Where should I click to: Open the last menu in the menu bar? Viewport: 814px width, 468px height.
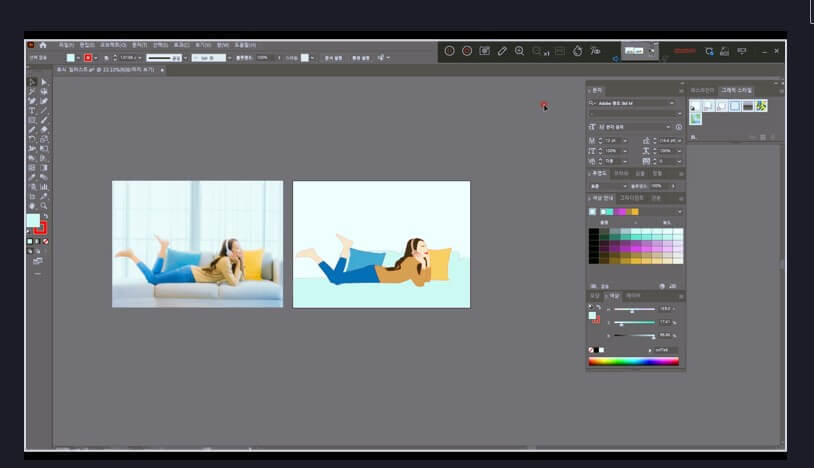click(x=245, y=45)
